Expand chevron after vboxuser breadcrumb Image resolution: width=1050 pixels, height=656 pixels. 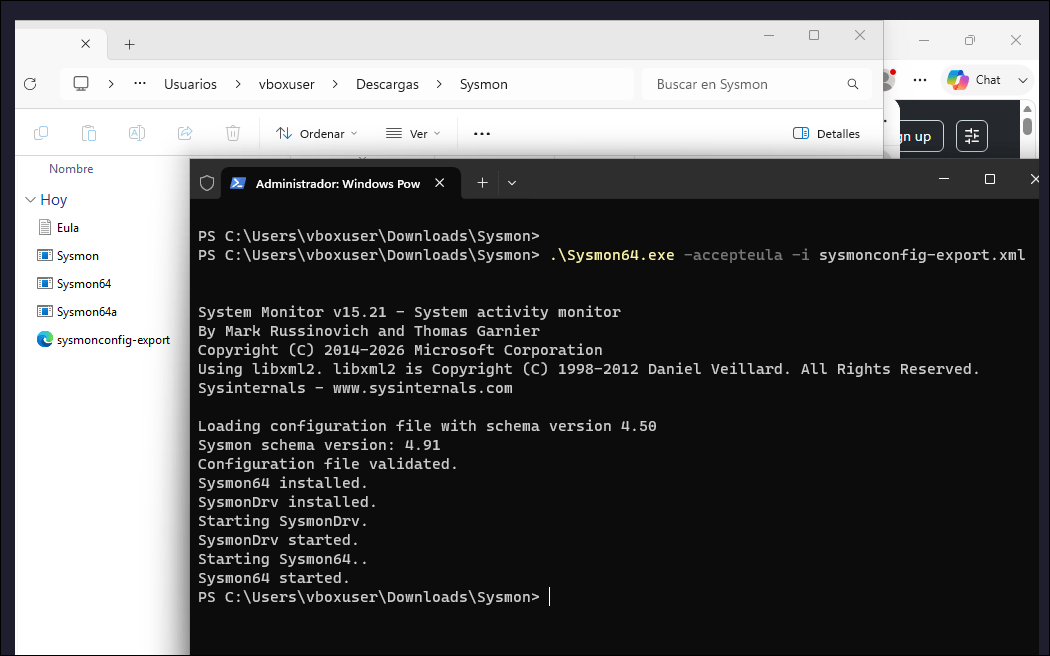pyautogui.click(x=335, y=84)
